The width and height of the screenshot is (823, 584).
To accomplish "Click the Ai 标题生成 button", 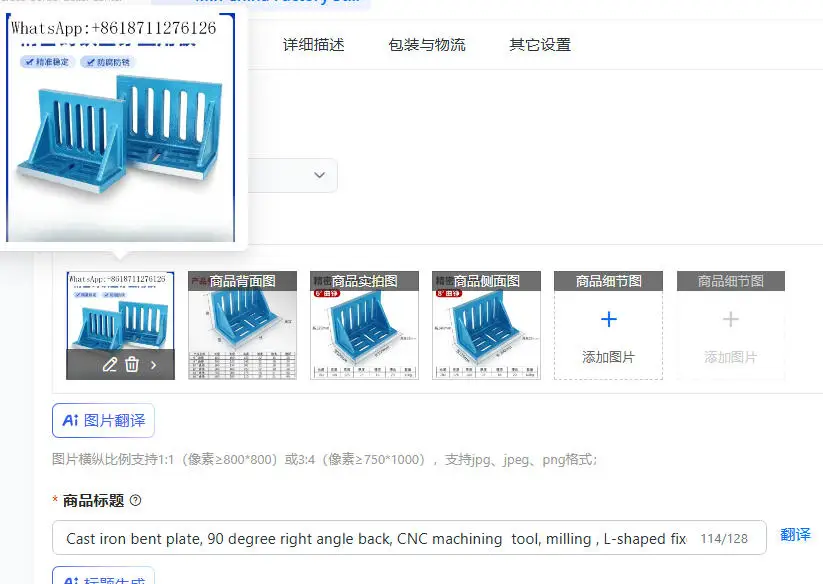I will pos(103,576).
